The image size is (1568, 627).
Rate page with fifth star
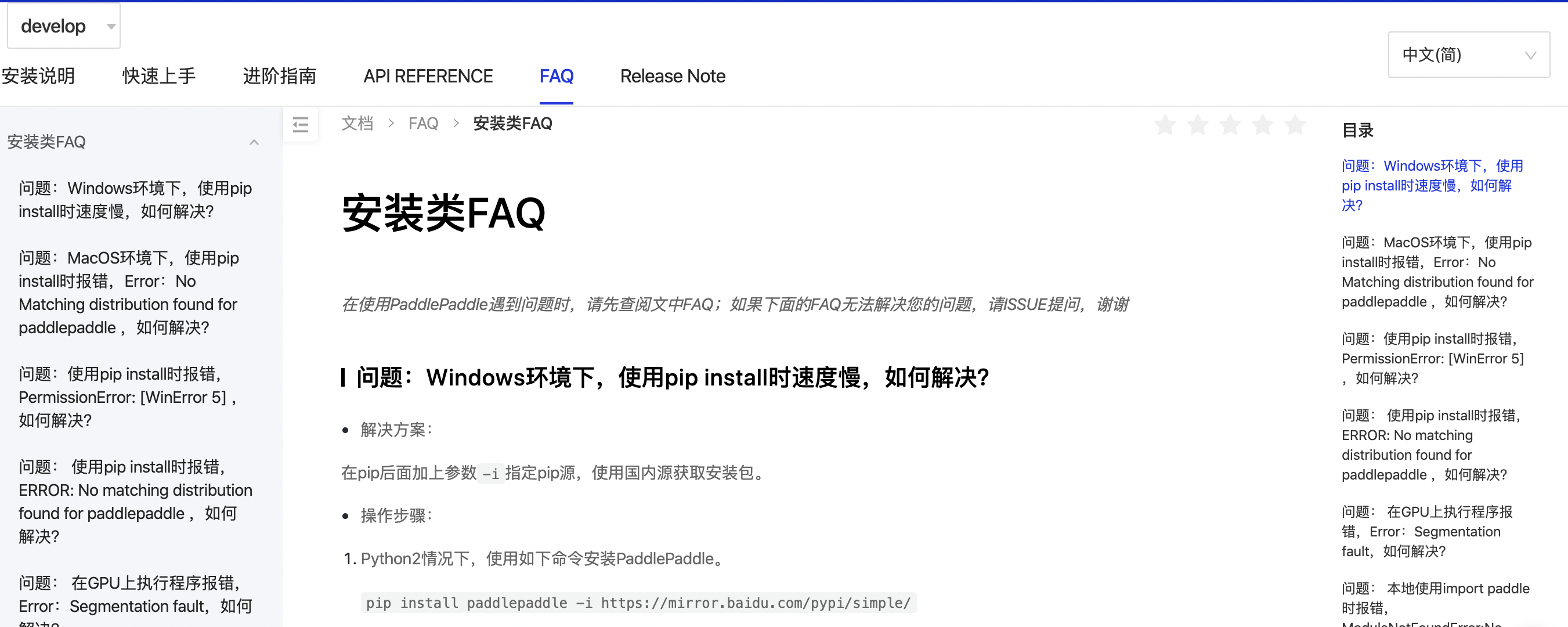(1295, 125)
